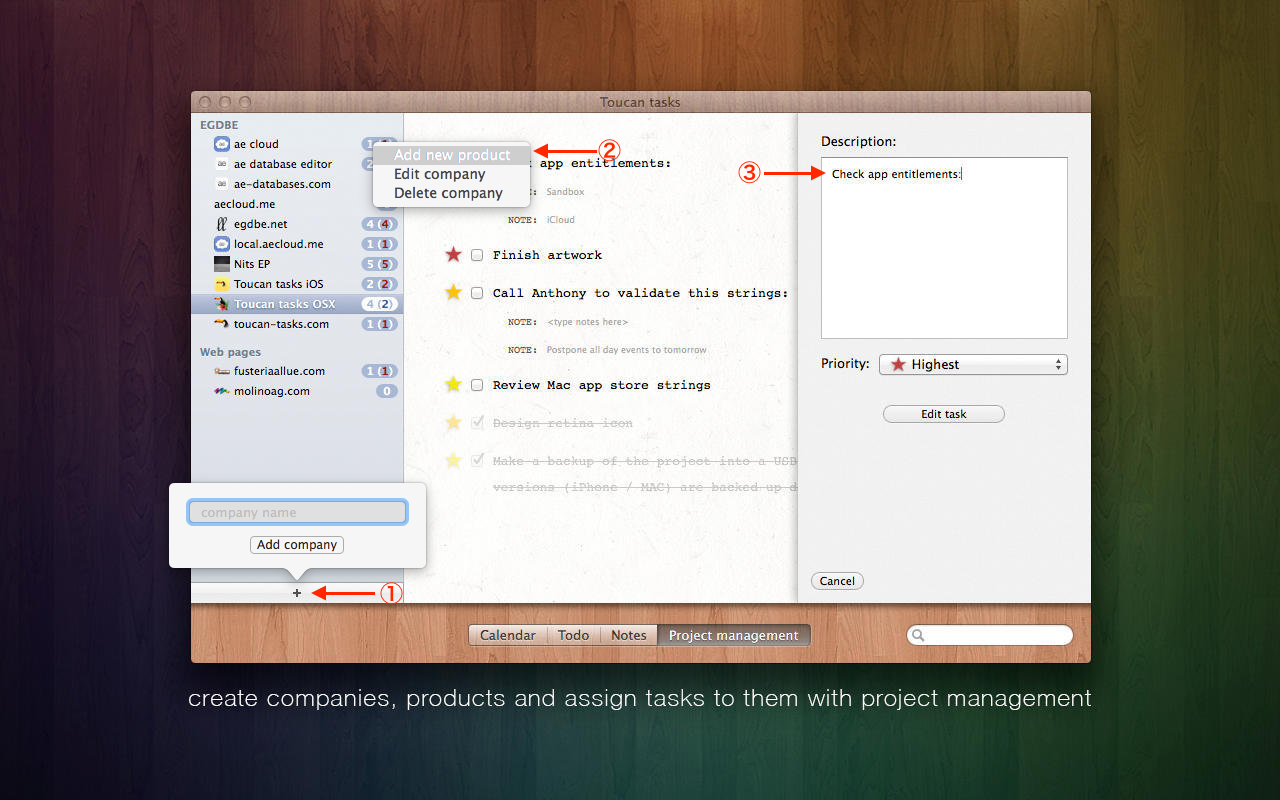This screenshot has height=800, width=1280.
Task: Choose Add new product from the context menu
Action: tap(452, 155)
